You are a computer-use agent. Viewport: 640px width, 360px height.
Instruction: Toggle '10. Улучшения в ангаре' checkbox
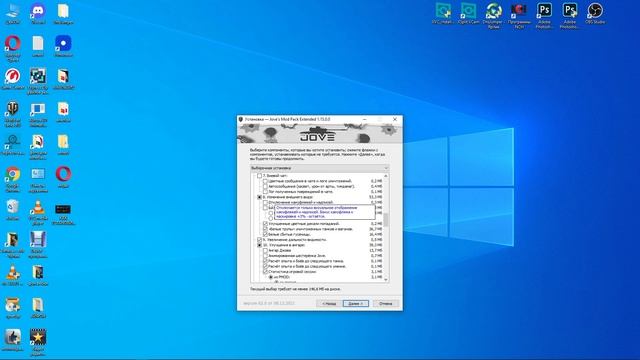pos(259,245)
